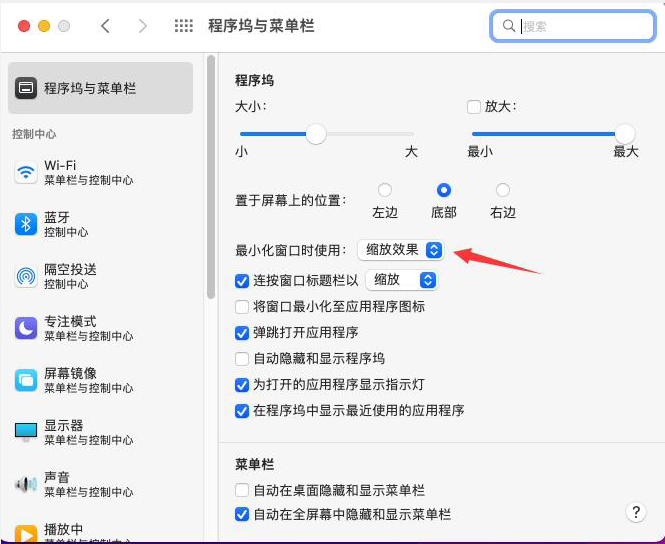Open the 显示器 sidebar entry
The width and height of the screenshot is (665, 544).
pyautogui.click(x=101, y=432)
